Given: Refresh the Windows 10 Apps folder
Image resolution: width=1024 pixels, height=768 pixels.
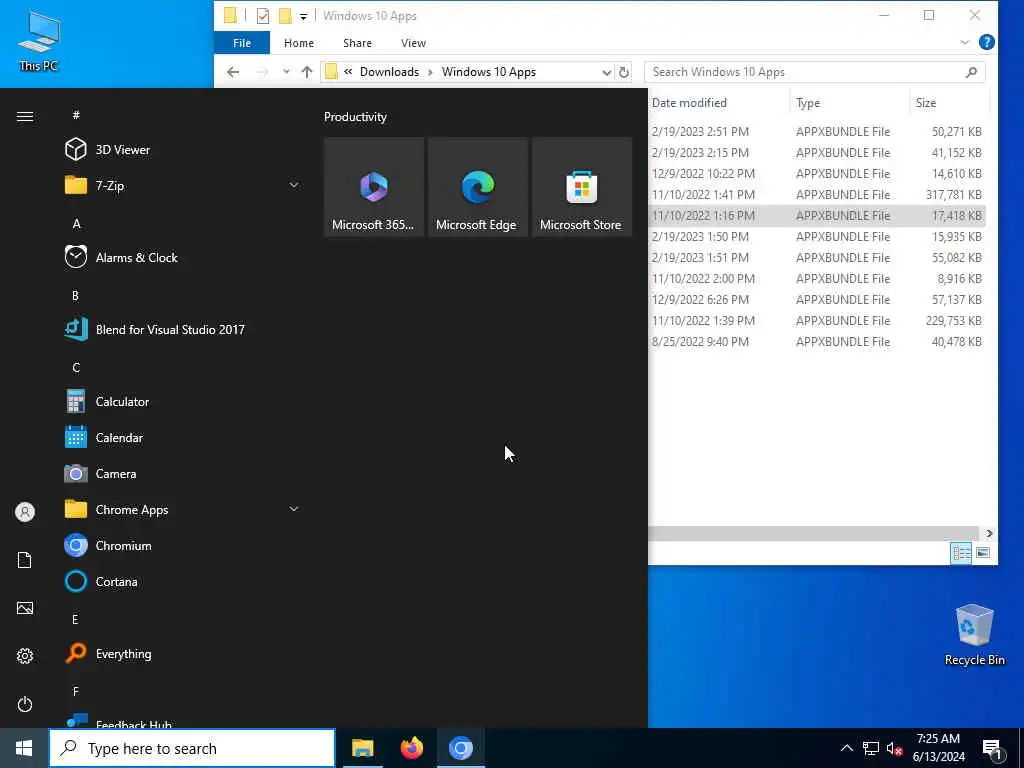Looking at the screenshot, I should 624,72.
